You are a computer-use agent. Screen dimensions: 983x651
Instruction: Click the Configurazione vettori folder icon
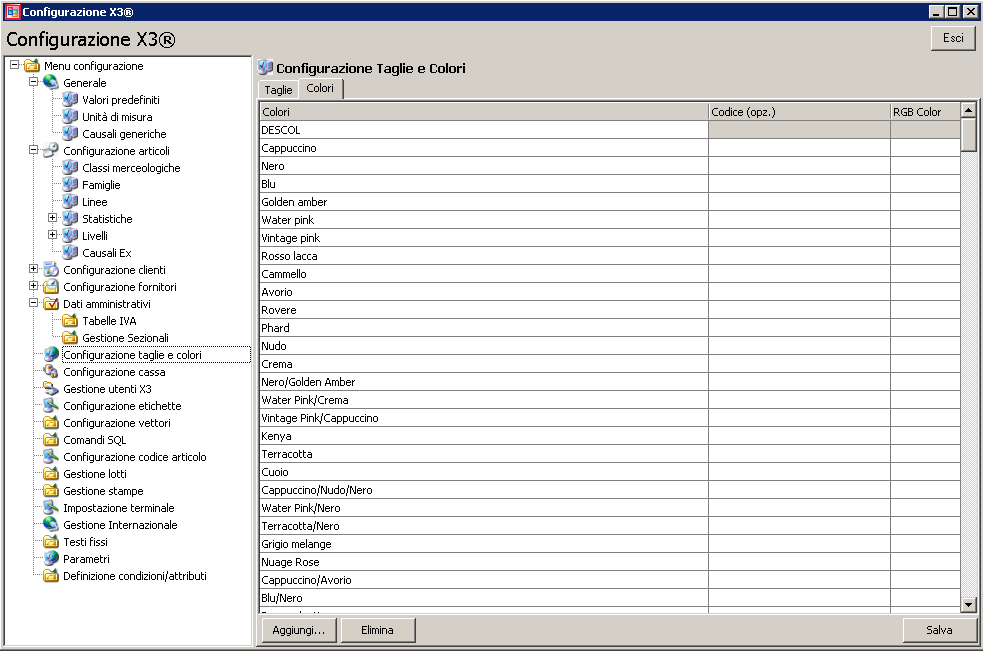click(51, 421)
